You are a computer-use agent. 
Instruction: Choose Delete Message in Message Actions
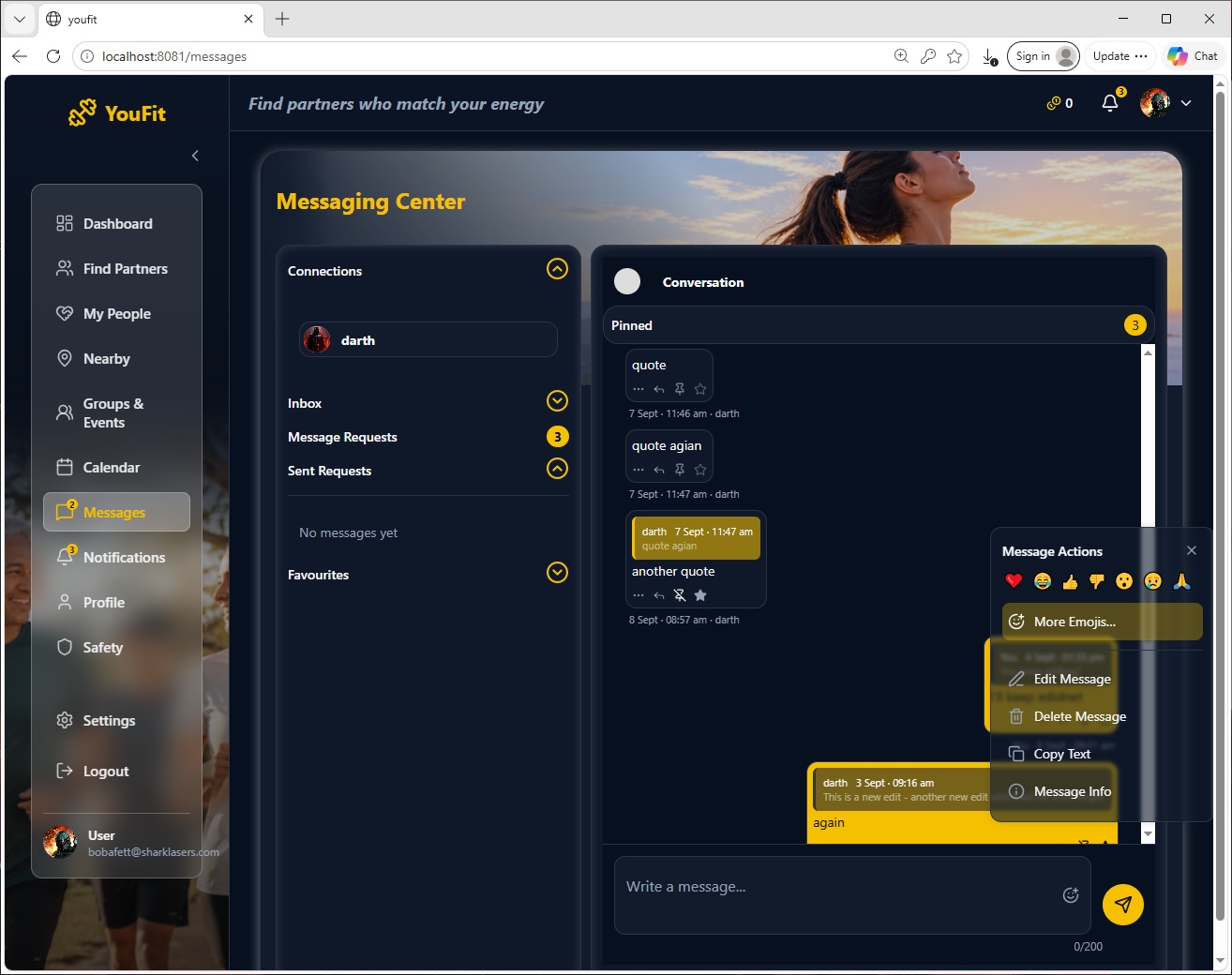point(1103,716)
